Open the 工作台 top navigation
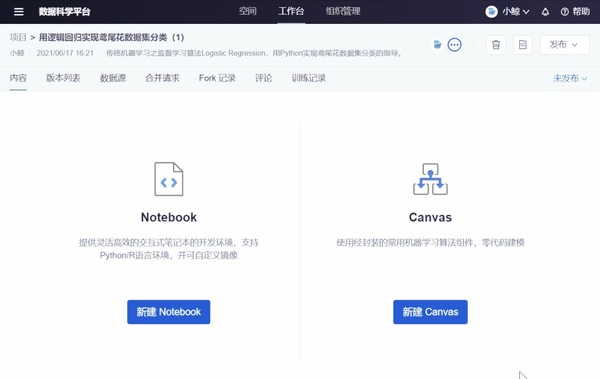 click(291, 11)
